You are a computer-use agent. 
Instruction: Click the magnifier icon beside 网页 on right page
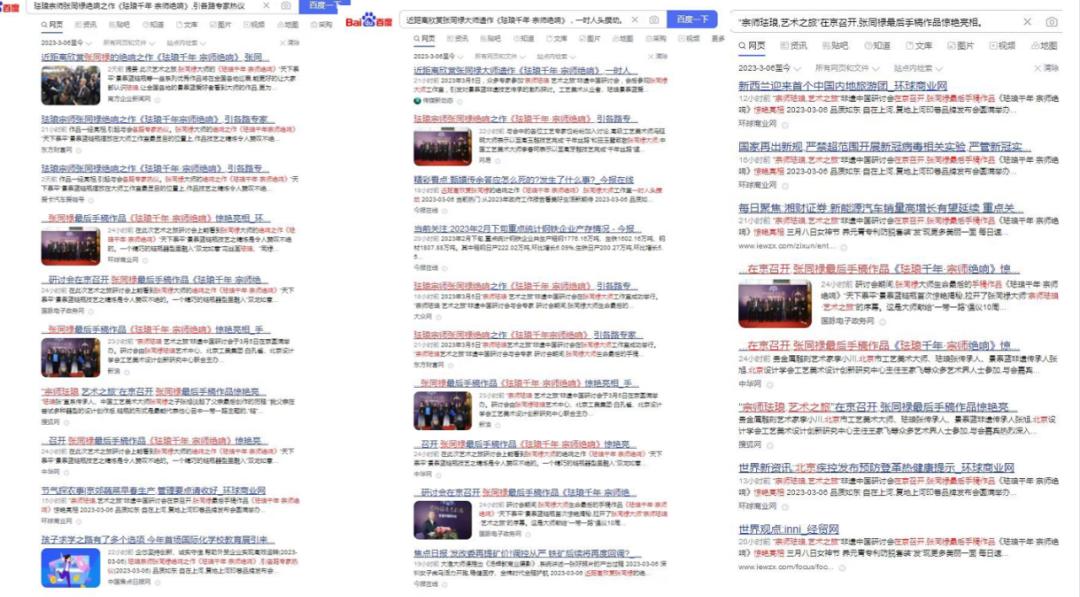[x=743, y=44]
